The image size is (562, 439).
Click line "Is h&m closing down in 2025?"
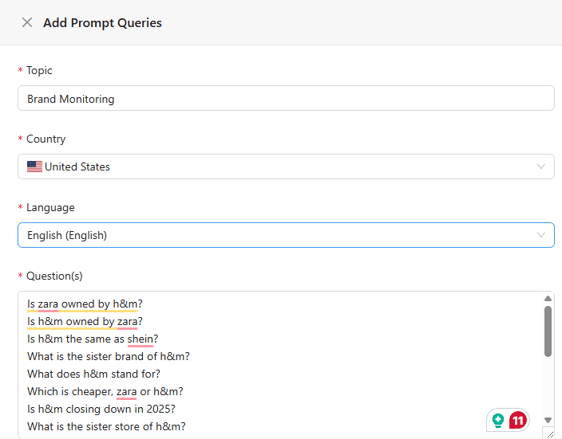pyautogui.click(x=101, y=409)
